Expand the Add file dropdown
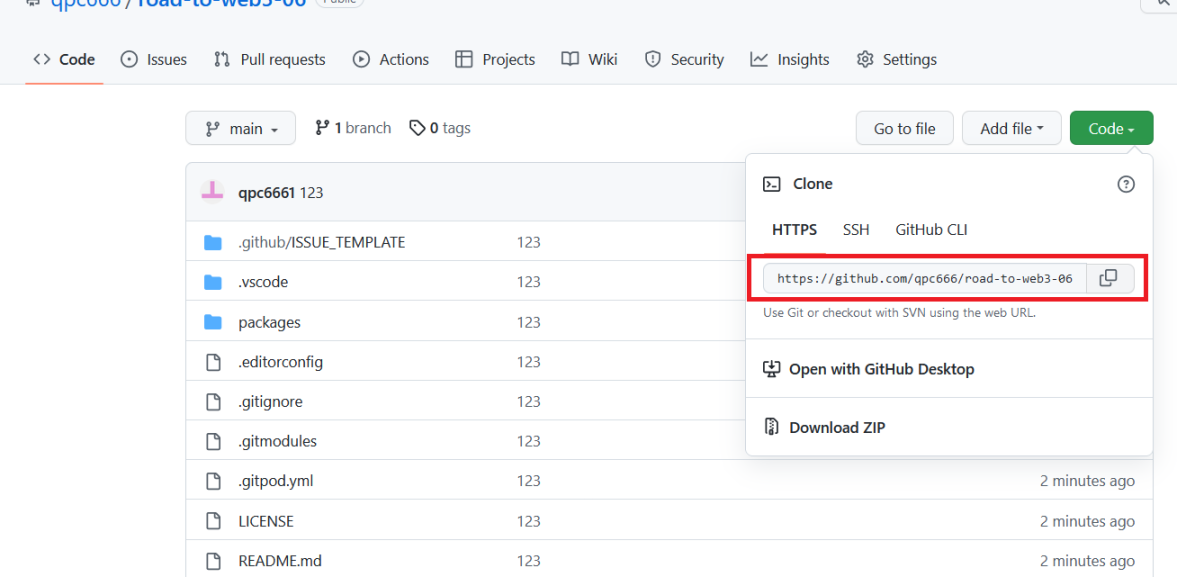 (x=1012, y=128)
